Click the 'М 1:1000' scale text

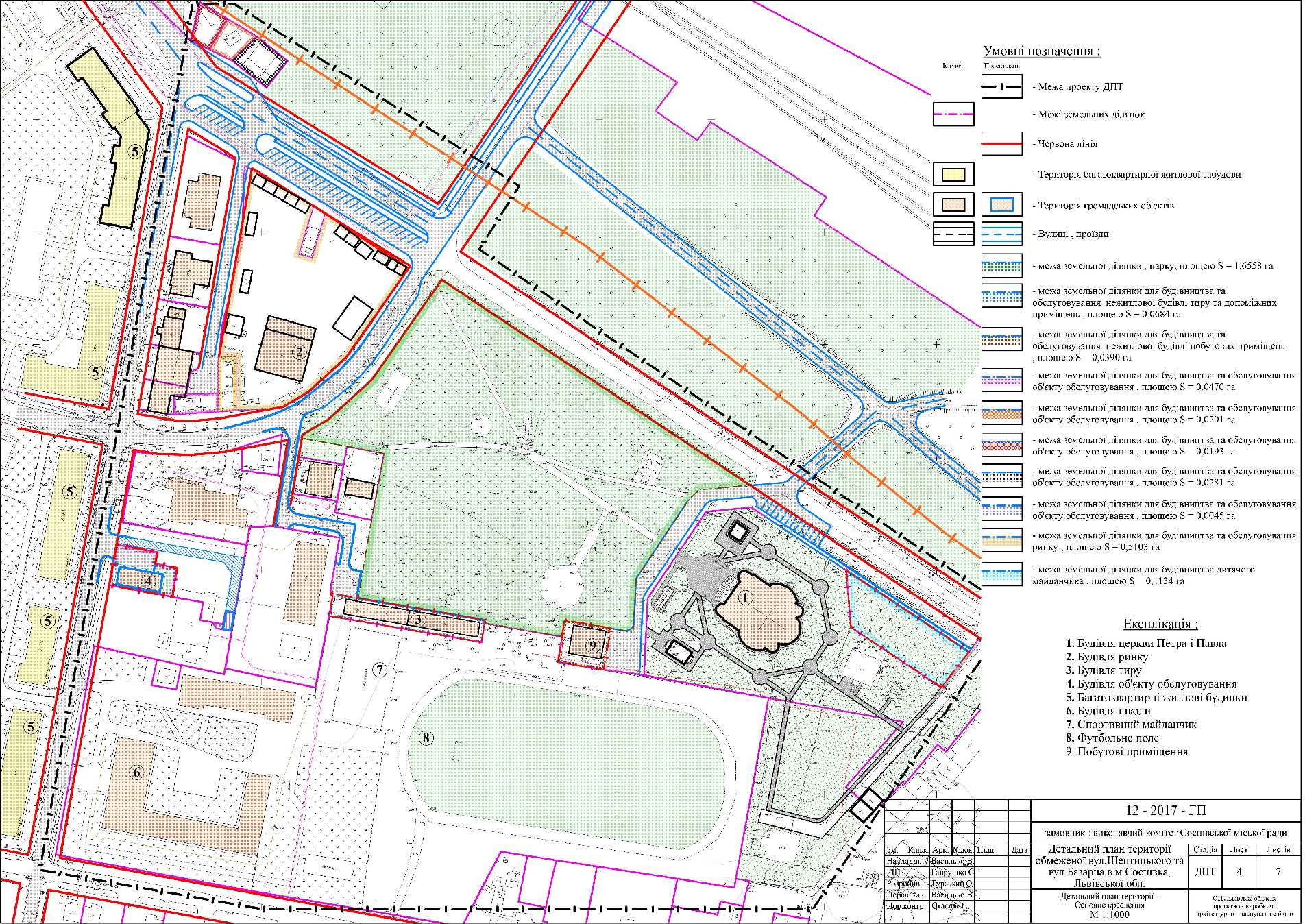[x=1108, y=914]
